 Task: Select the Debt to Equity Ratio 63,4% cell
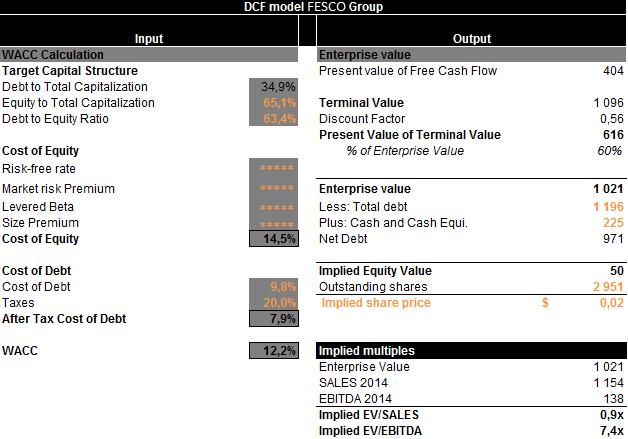point(273,119)
